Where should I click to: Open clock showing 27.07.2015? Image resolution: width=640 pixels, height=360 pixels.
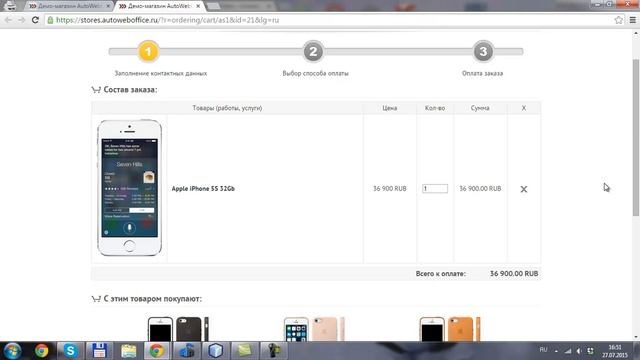pos(615,351)
